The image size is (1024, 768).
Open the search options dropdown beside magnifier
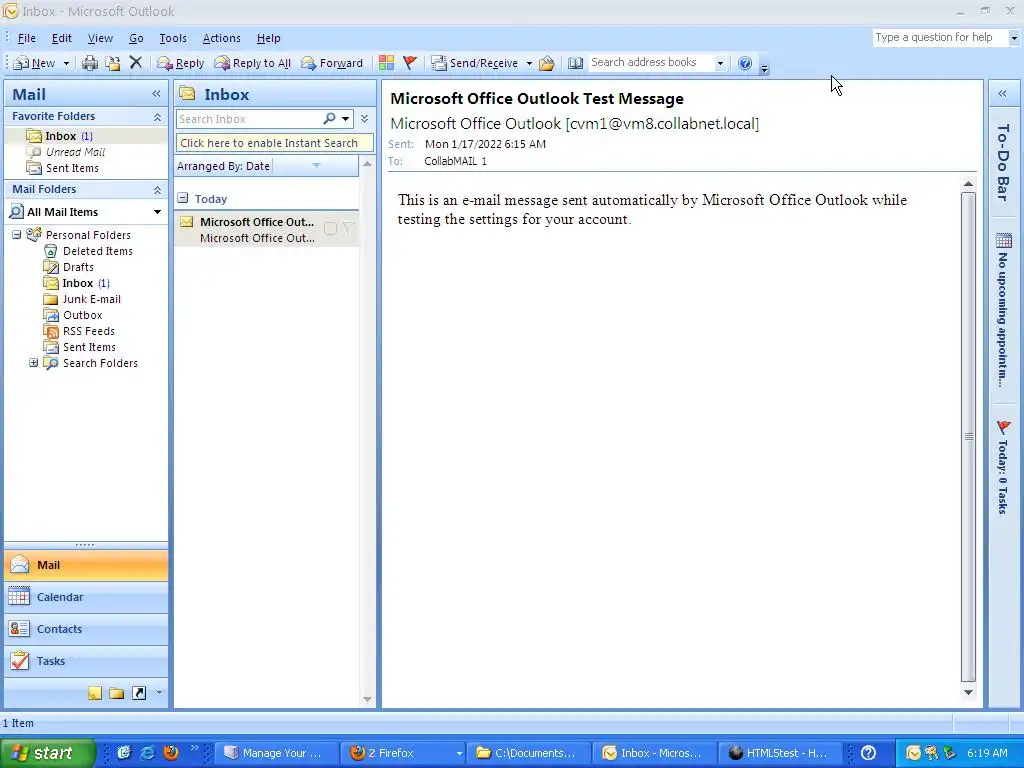pos(345,119)
